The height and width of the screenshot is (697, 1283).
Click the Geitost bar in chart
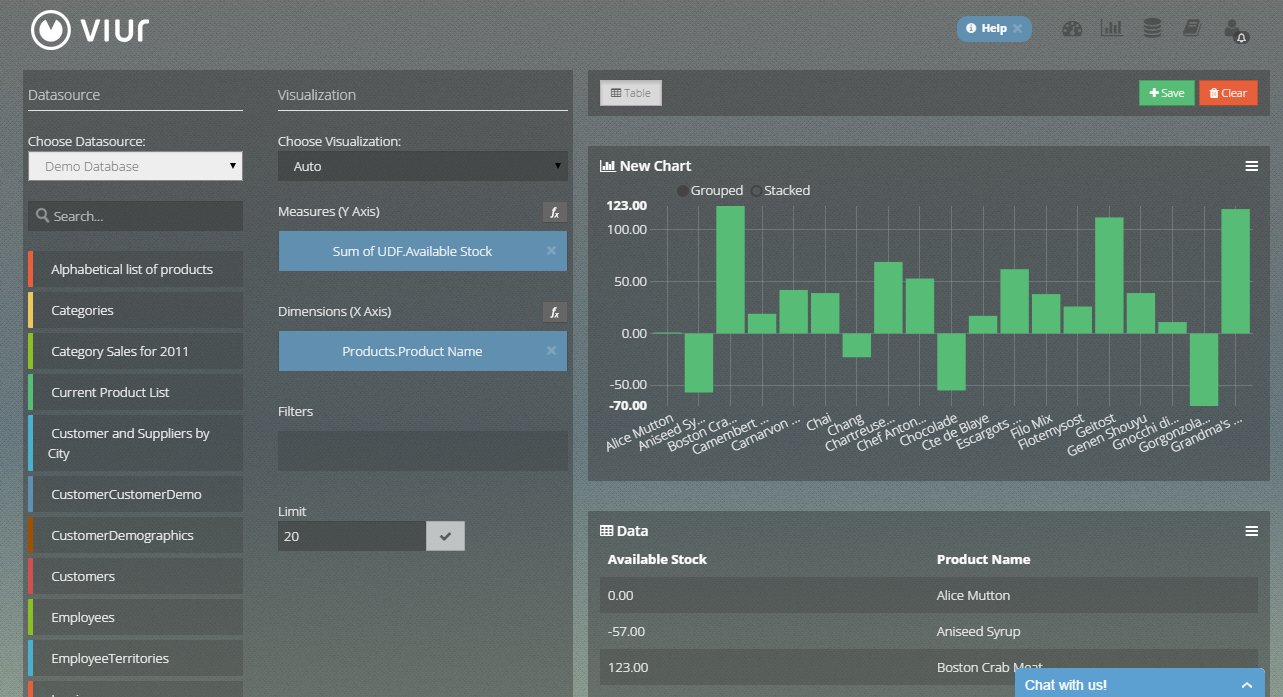coord(1109,275)
